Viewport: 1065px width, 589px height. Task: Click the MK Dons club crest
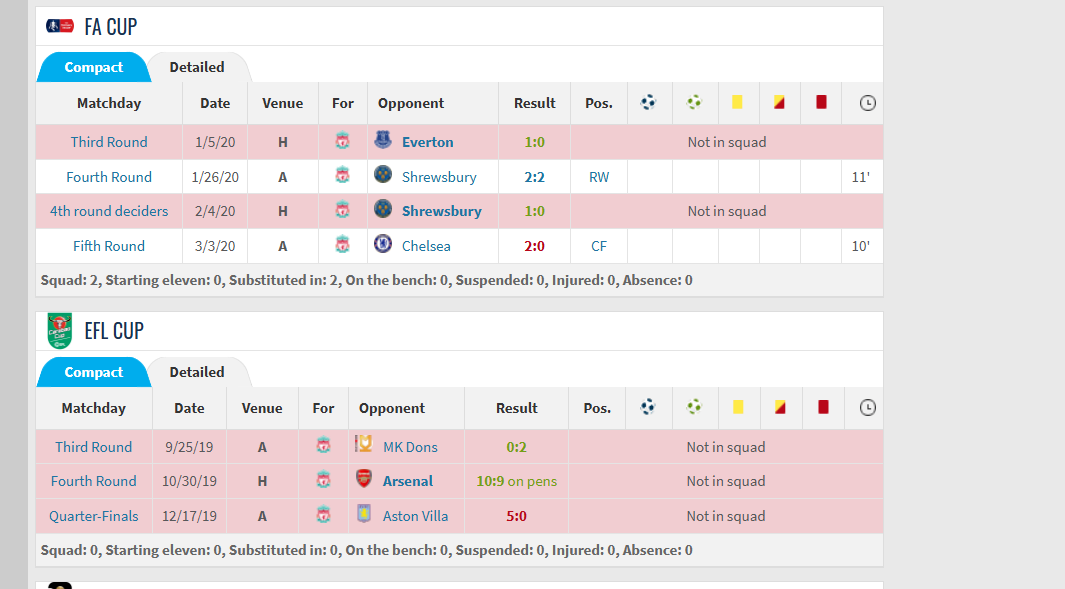coord(364,444)
